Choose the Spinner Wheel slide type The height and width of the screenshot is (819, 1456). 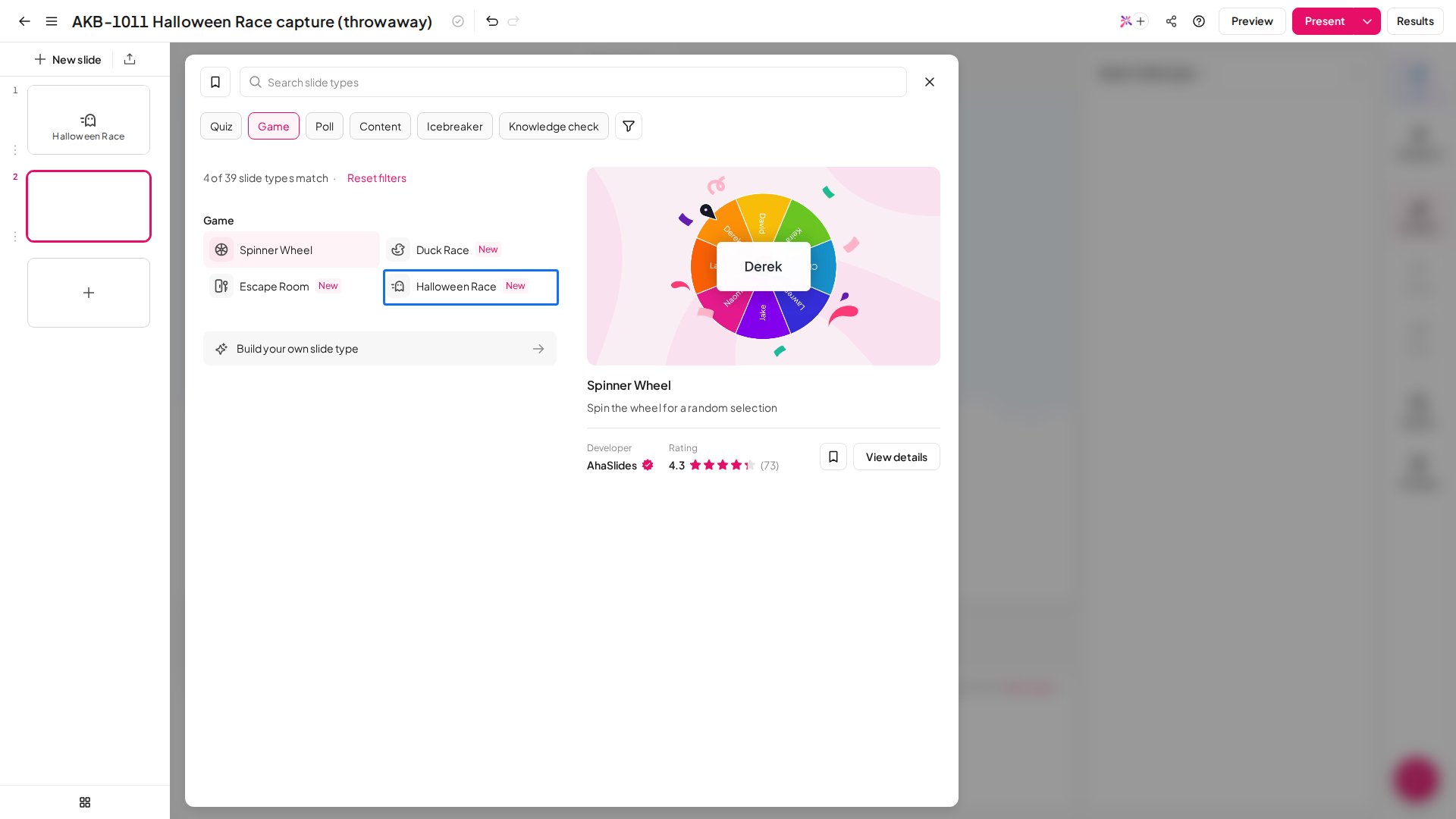click(291, 249)
